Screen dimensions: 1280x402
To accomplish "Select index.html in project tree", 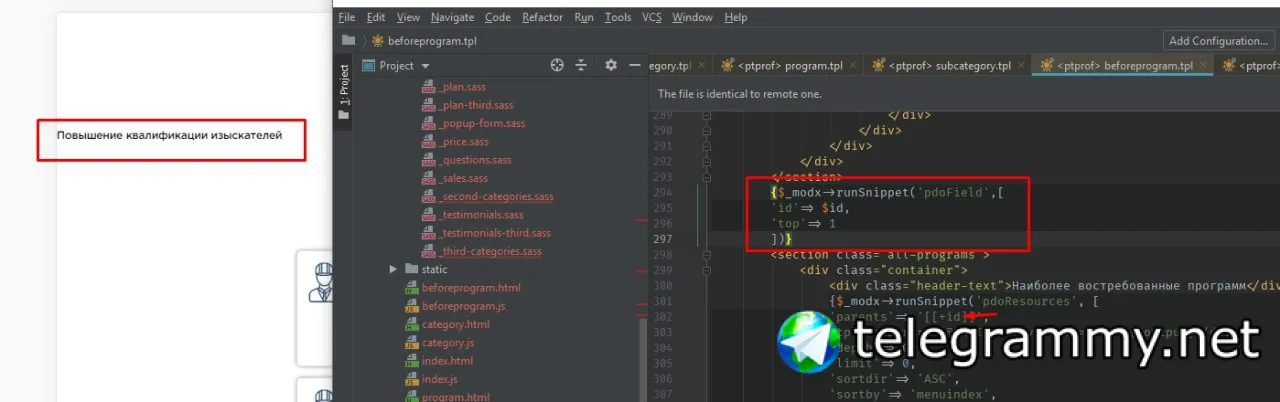I will click(x=447, y=361).
